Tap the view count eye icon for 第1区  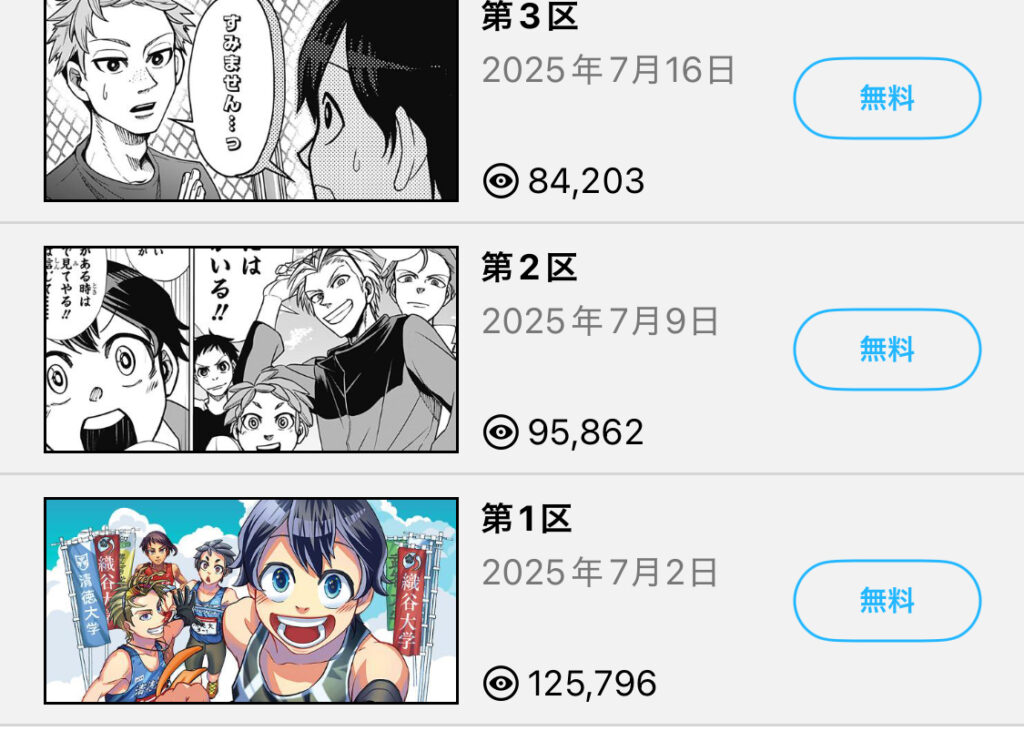[501, 683]
